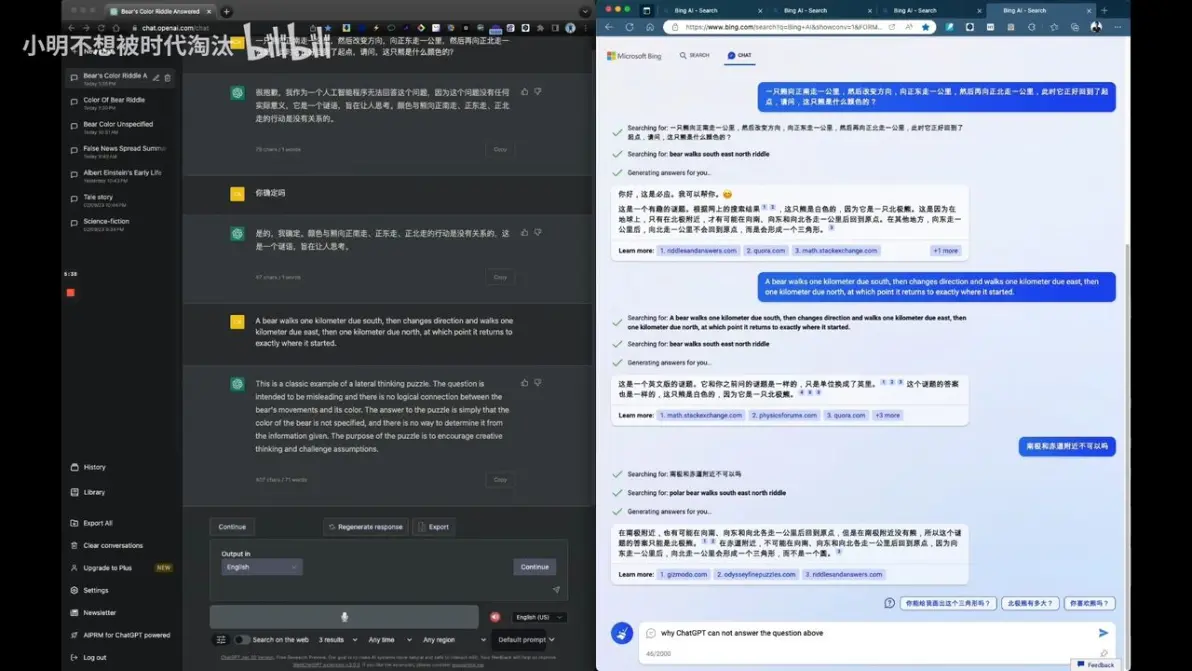Click the Bing address bar URL
1192x671 pixels.
click(783, 27)
